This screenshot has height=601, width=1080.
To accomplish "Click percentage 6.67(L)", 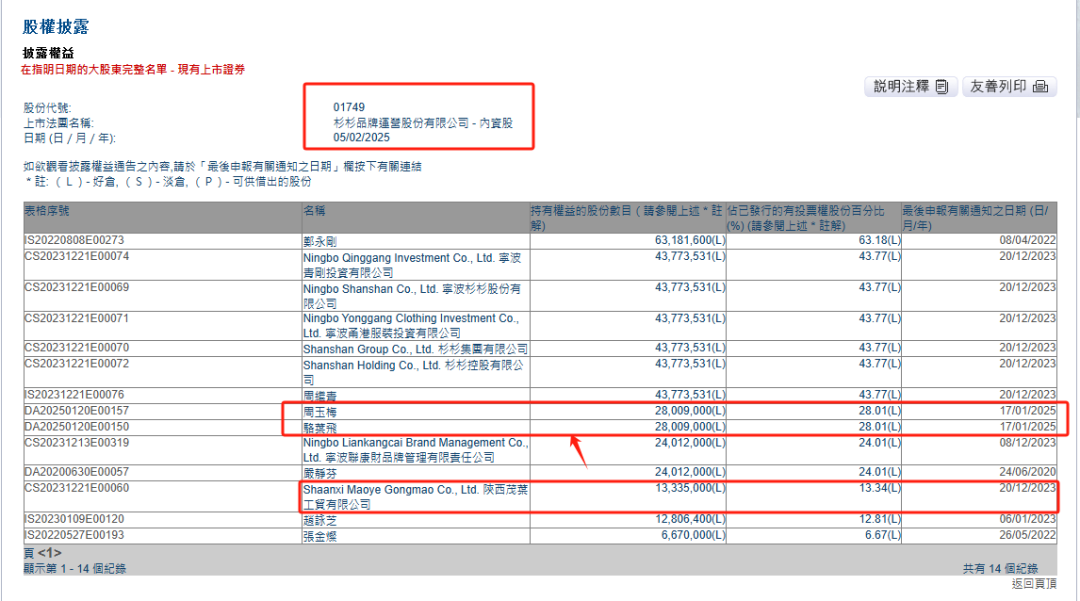I will click(x=883, y=535).
